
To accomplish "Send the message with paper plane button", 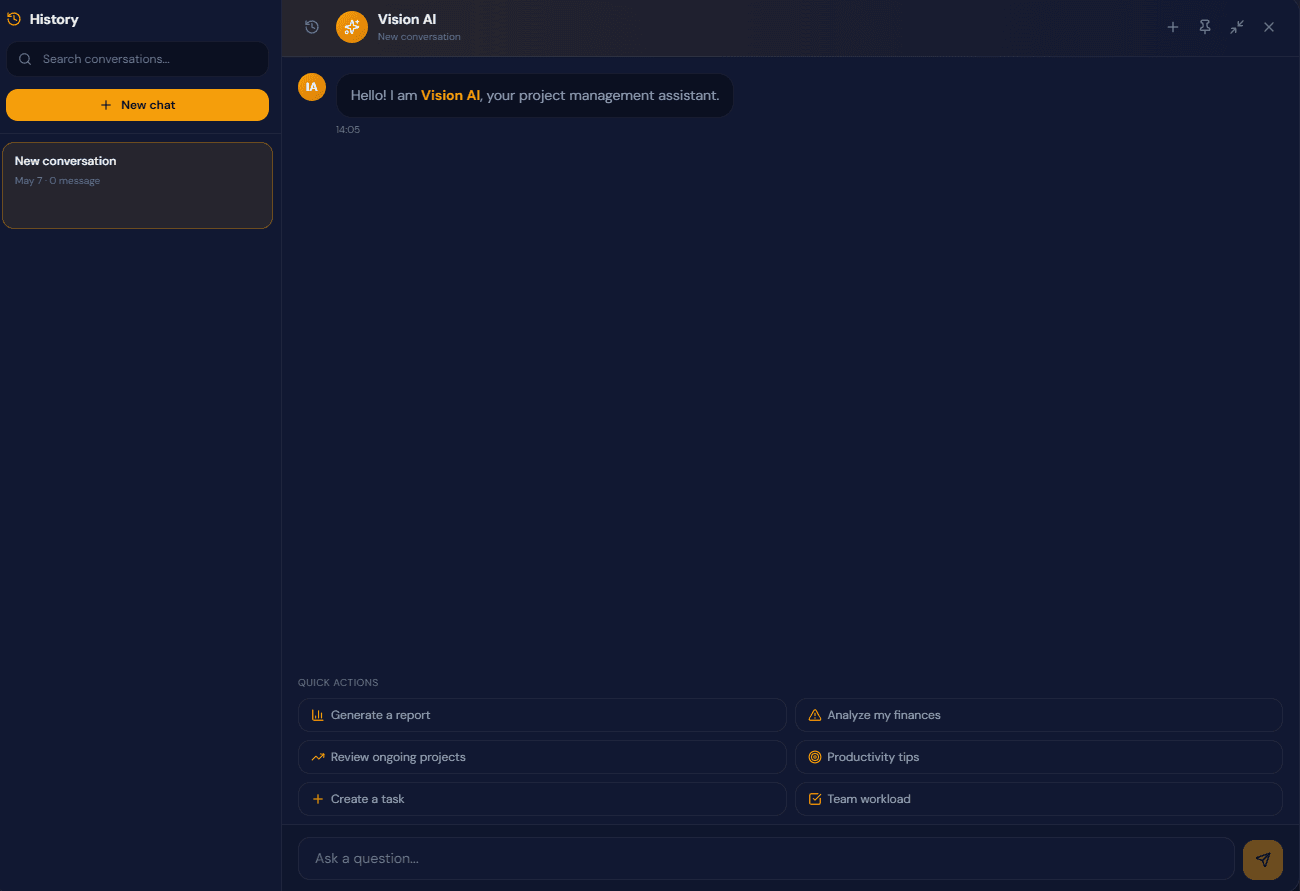I will (x=1263, y=859).
